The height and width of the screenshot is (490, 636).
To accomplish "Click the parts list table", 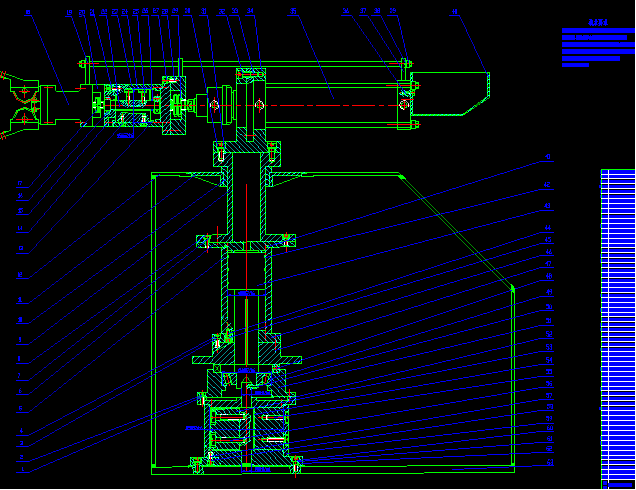I will pos(618,329).
